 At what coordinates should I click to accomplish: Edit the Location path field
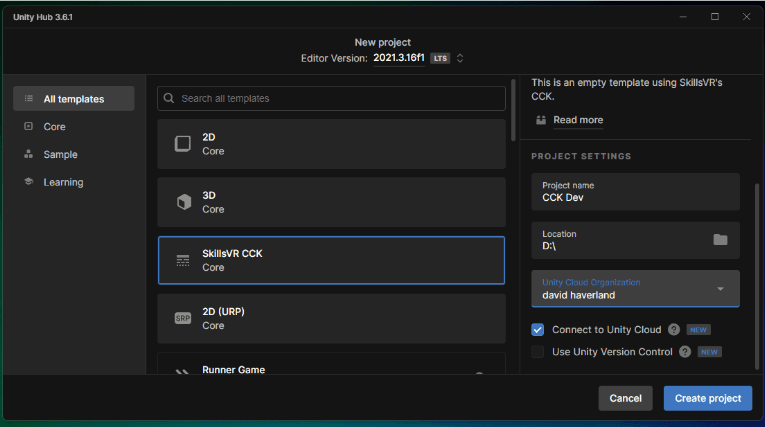click(x=635, y=240)
